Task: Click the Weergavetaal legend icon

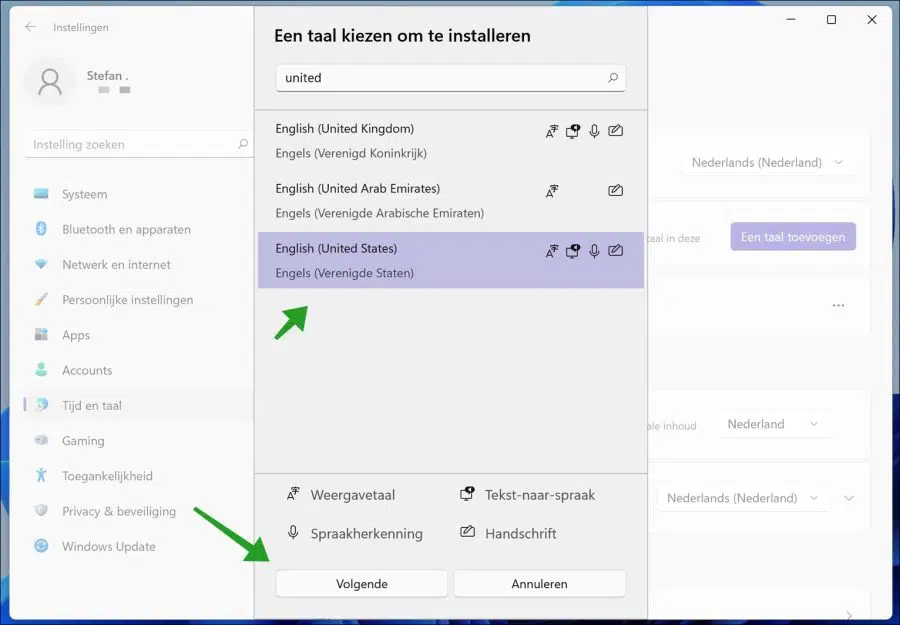Action: [x=293, y=494]
